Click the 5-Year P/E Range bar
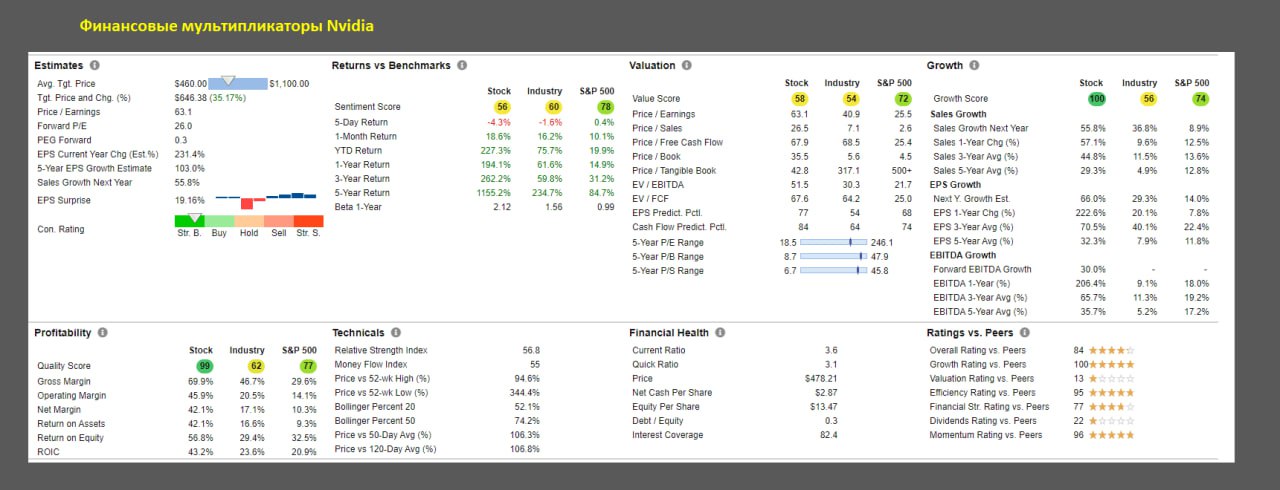 coord(834,242)
